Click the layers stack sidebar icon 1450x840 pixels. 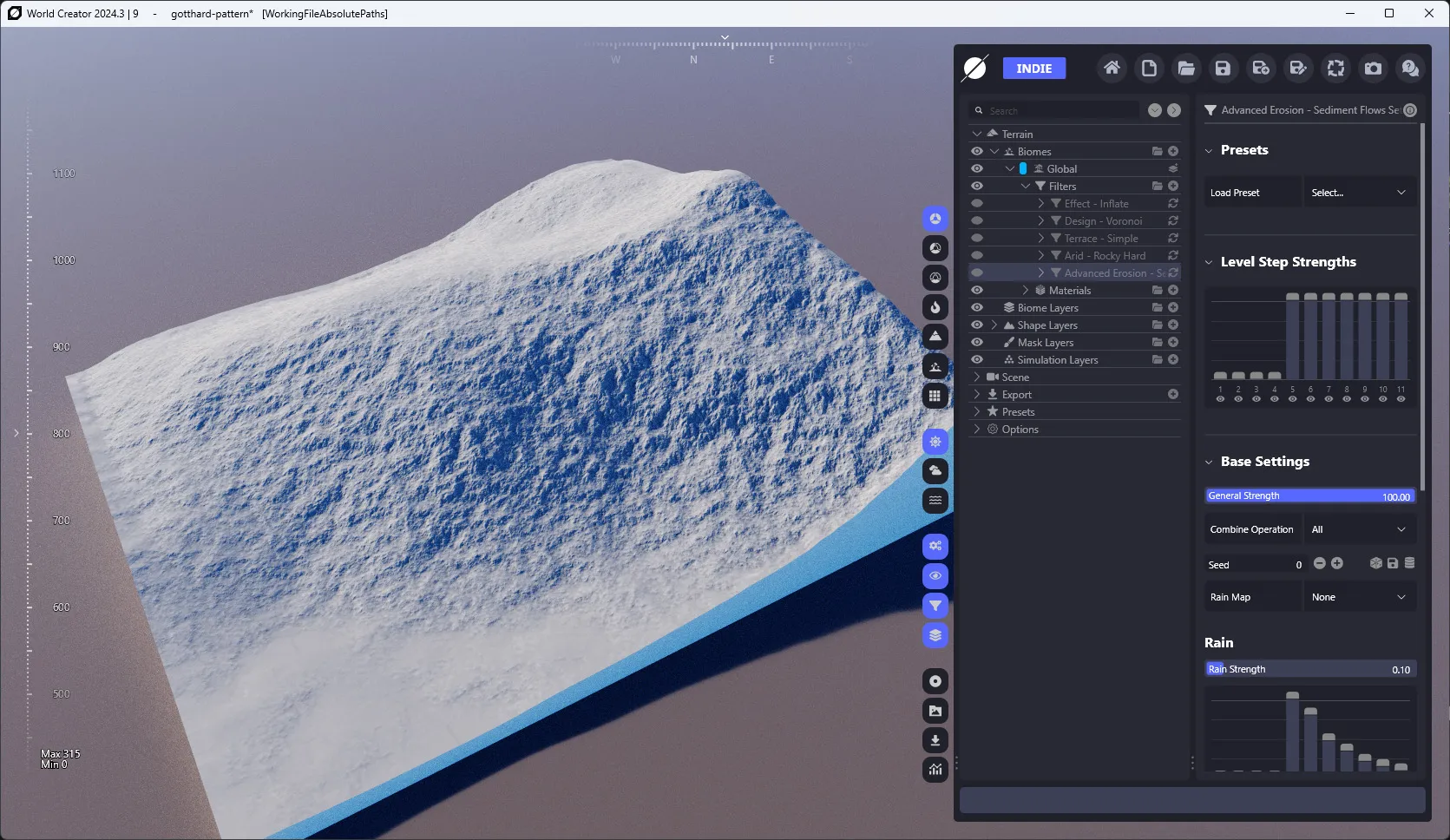(935, 635)
